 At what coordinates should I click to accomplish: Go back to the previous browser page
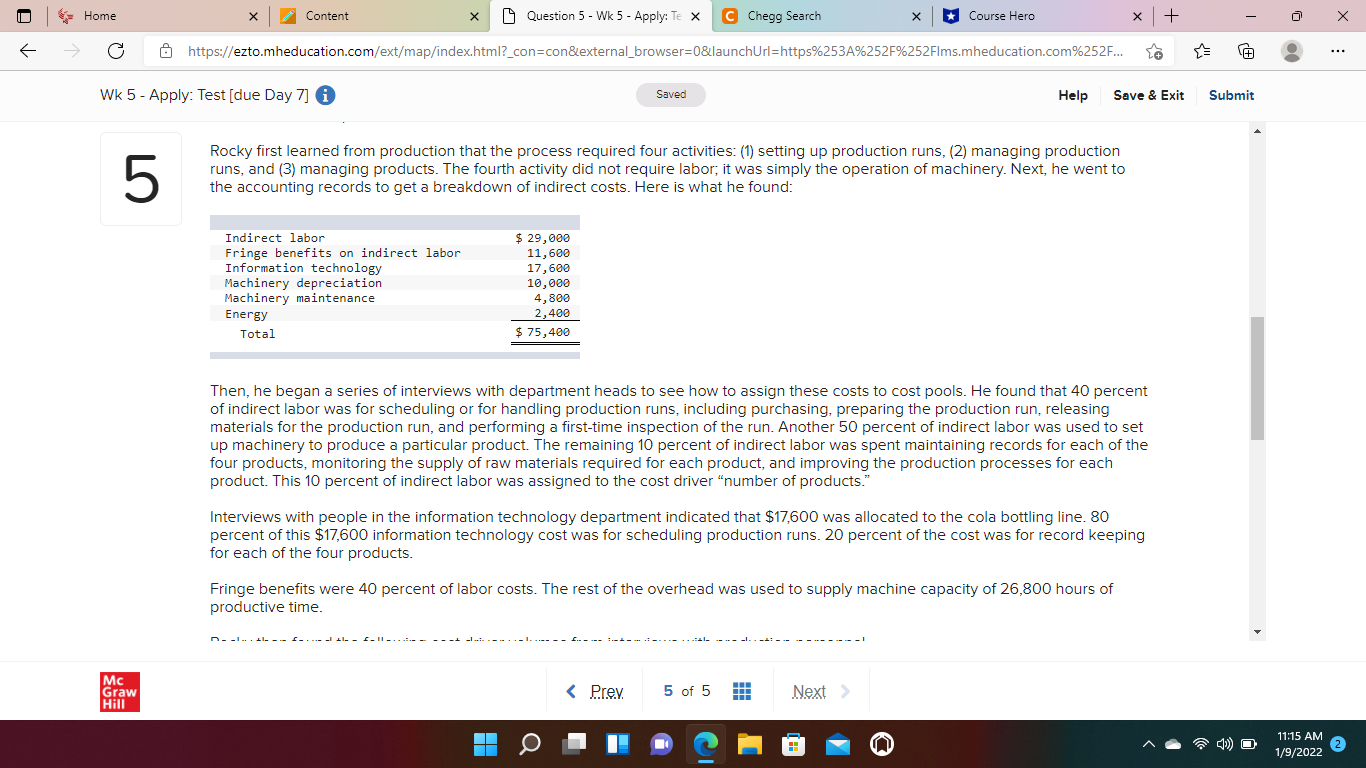[x=27, y=51]
